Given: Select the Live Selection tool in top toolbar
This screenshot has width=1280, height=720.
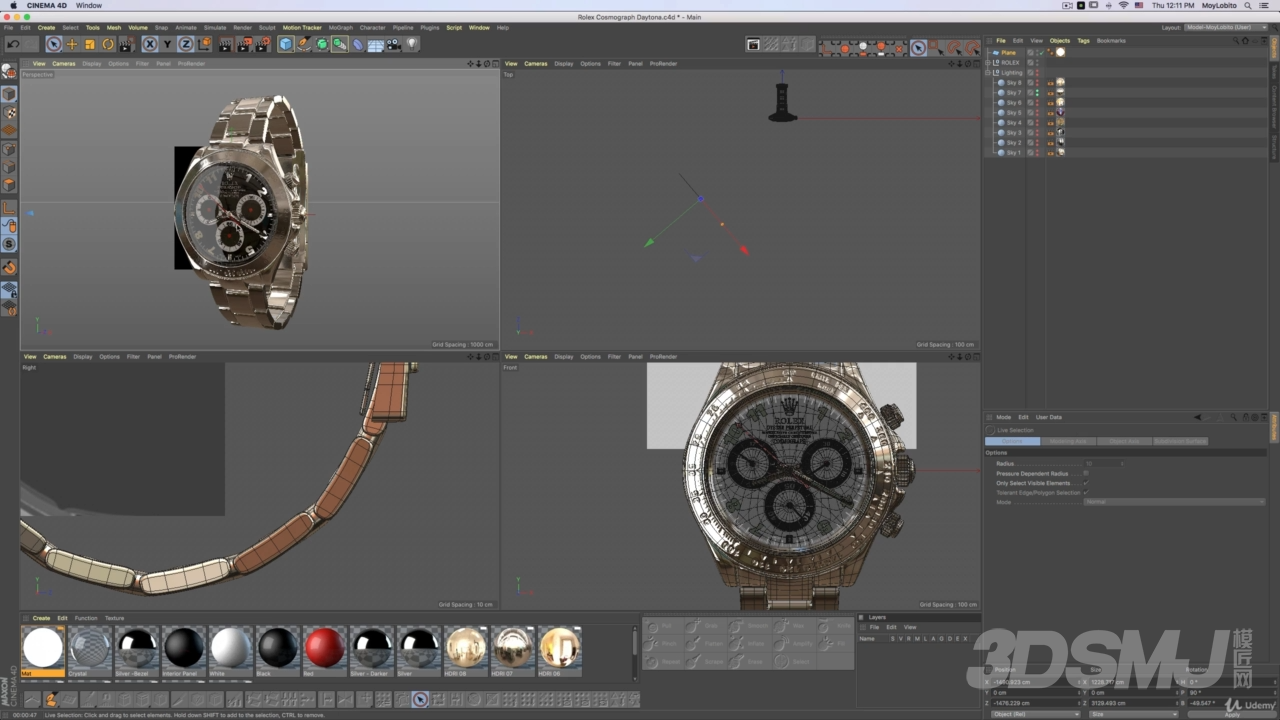Looking at the screenshot, I should tap(54, 44).
